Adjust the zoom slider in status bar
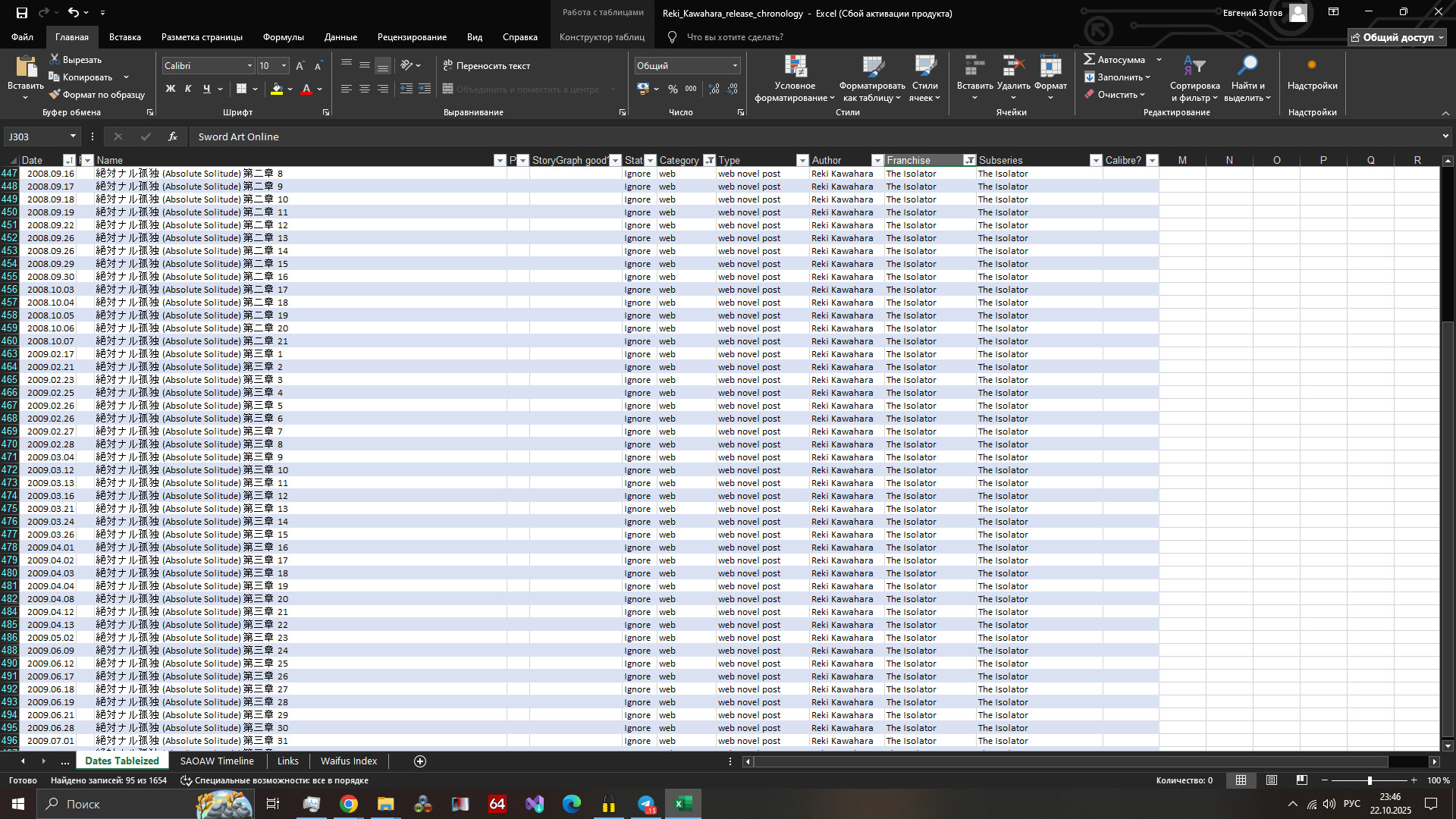1456x819 pixels. 1370,780
